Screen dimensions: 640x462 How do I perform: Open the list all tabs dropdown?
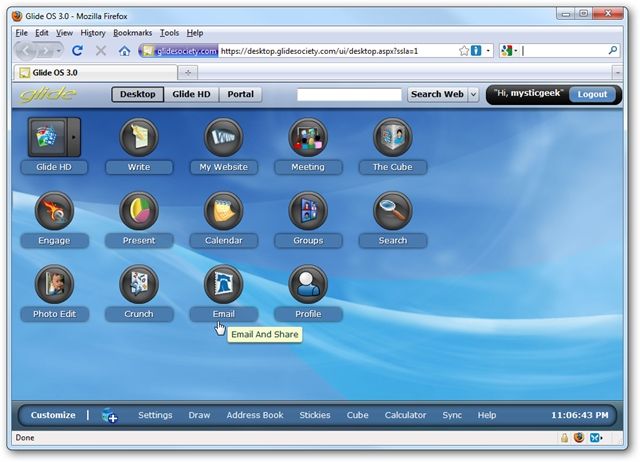(x=618, y=73)
